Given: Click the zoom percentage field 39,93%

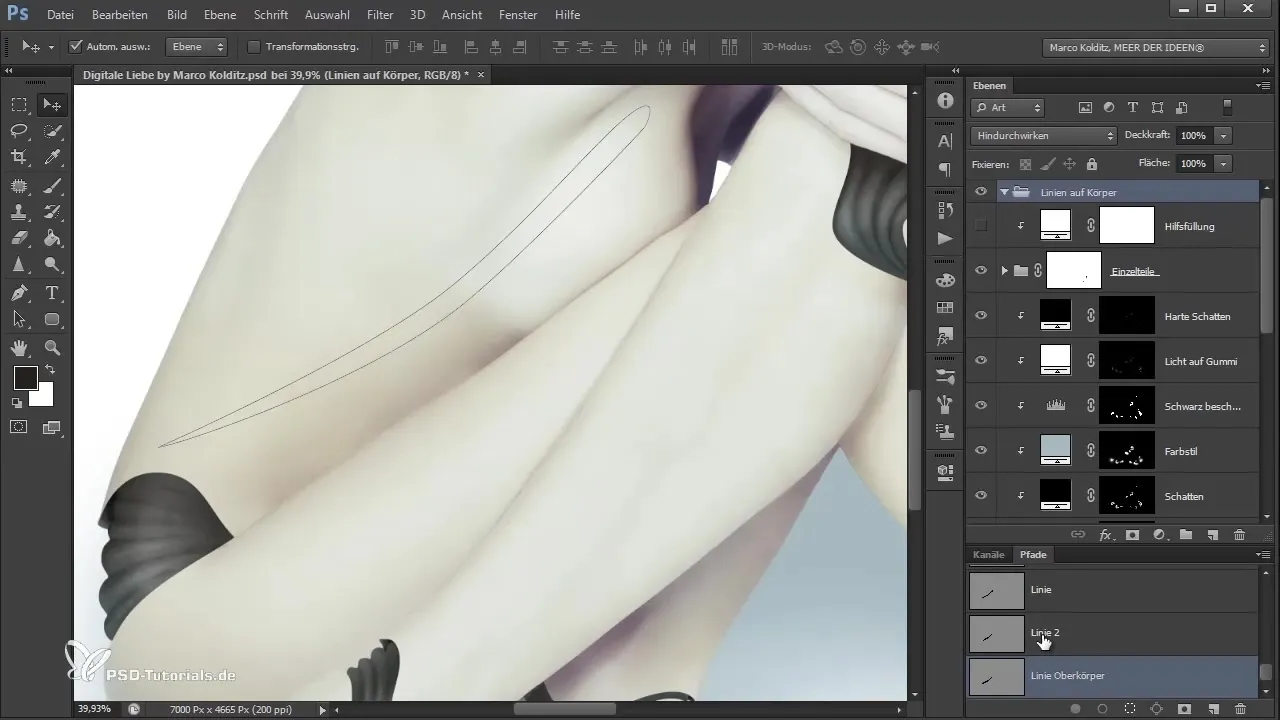Looking at the screenshot, I should 94,709.
